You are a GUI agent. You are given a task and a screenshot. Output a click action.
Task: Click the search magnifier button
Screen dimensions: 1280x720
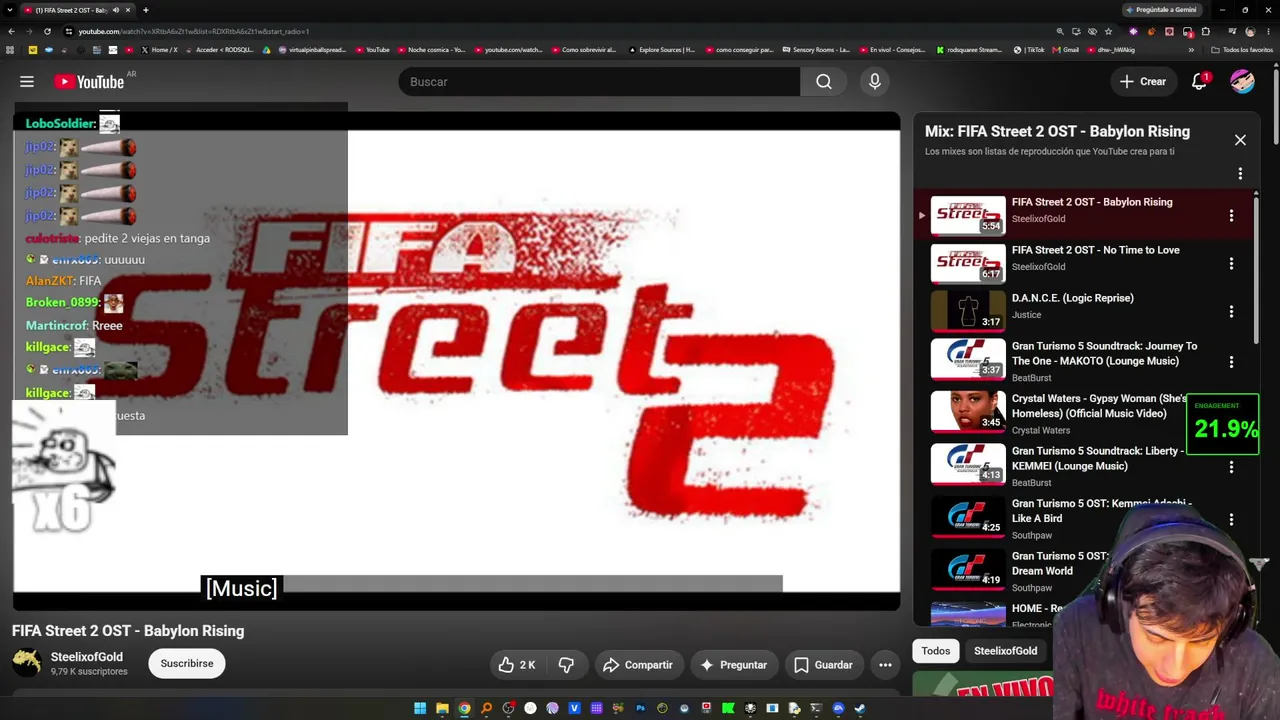824,82
